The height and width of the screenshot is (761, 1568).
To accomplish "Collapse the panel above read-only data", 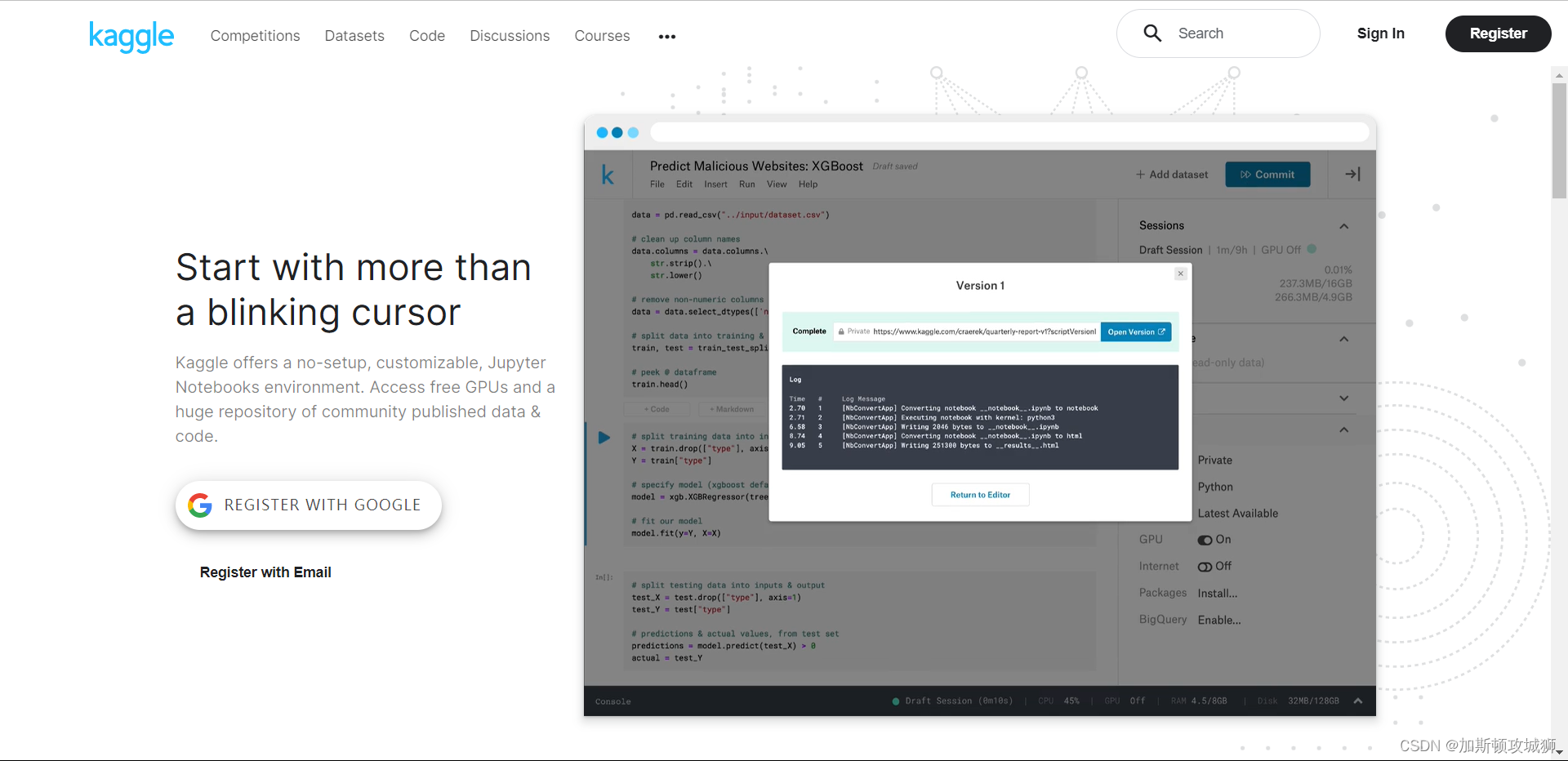I will click(x=1344, y=339).
